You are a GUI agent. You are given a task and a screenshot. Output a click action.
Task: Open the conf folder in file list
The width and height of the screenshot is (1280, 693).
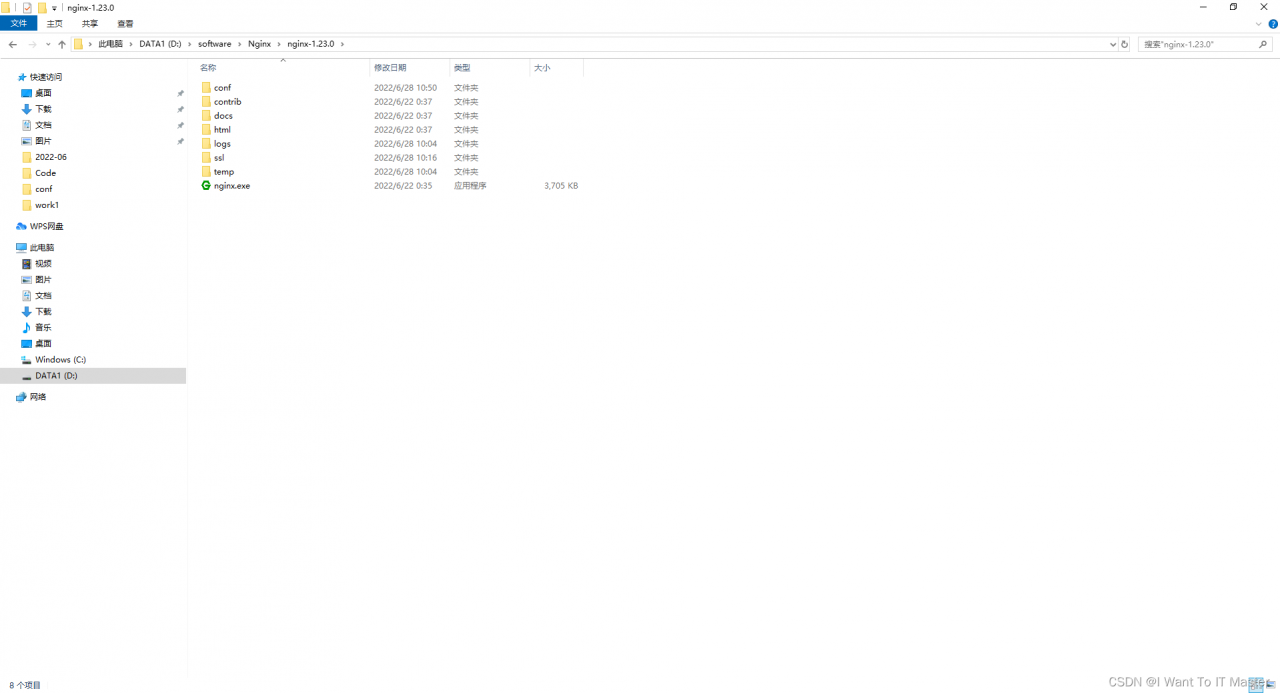pos(222,88)
